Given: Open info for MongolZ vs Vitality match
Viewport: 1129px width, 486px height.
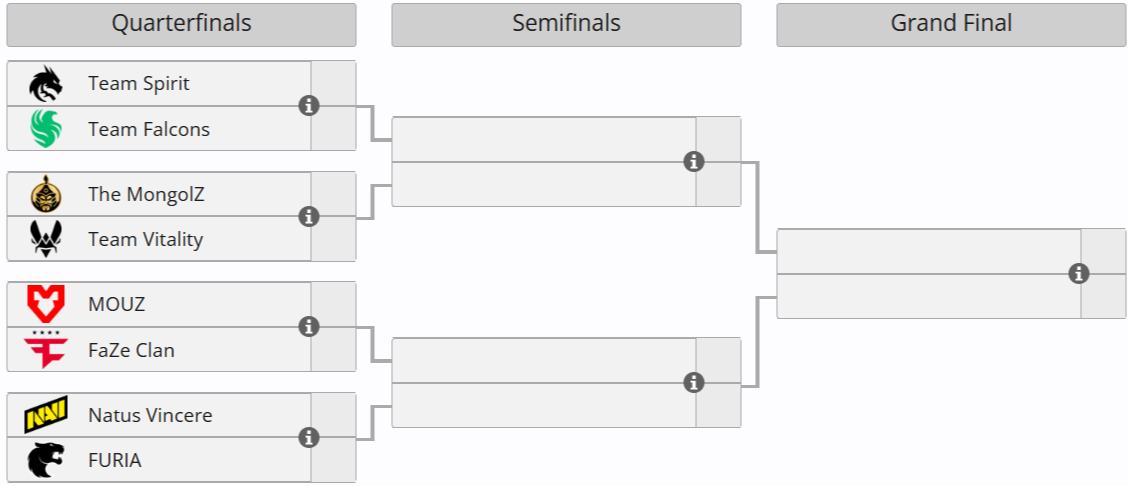Looking at the screenshot, I should (x=309, y=216).
